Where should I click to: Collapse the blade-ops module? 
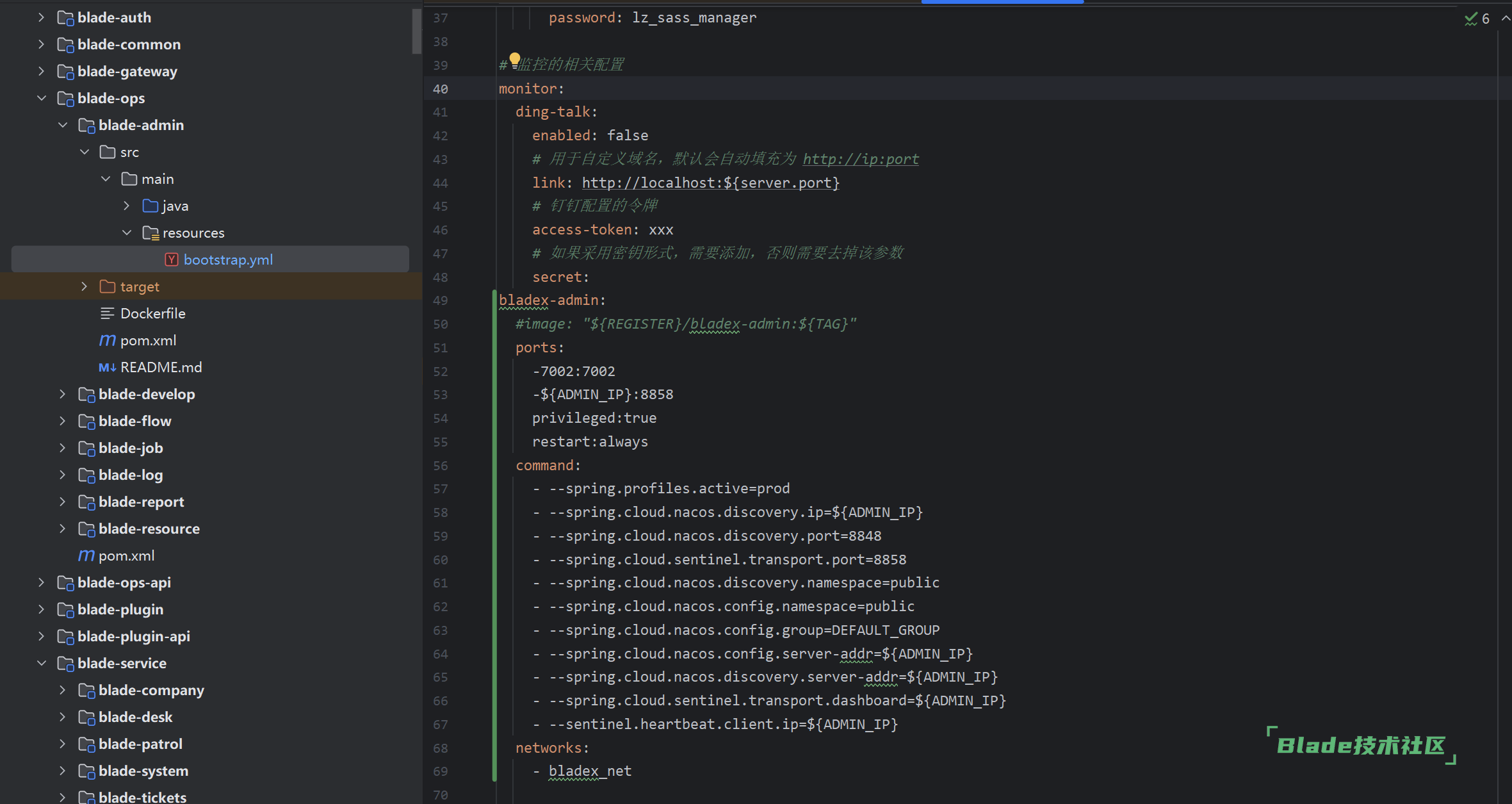[x=41, y=99]
